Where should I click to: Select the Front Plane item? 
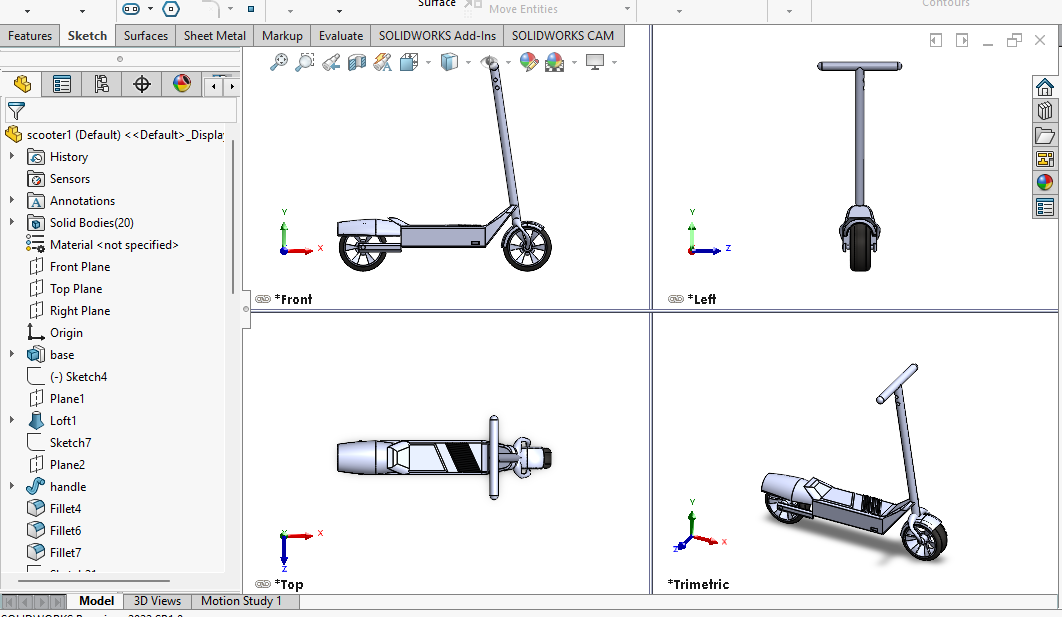coord(80,267)
